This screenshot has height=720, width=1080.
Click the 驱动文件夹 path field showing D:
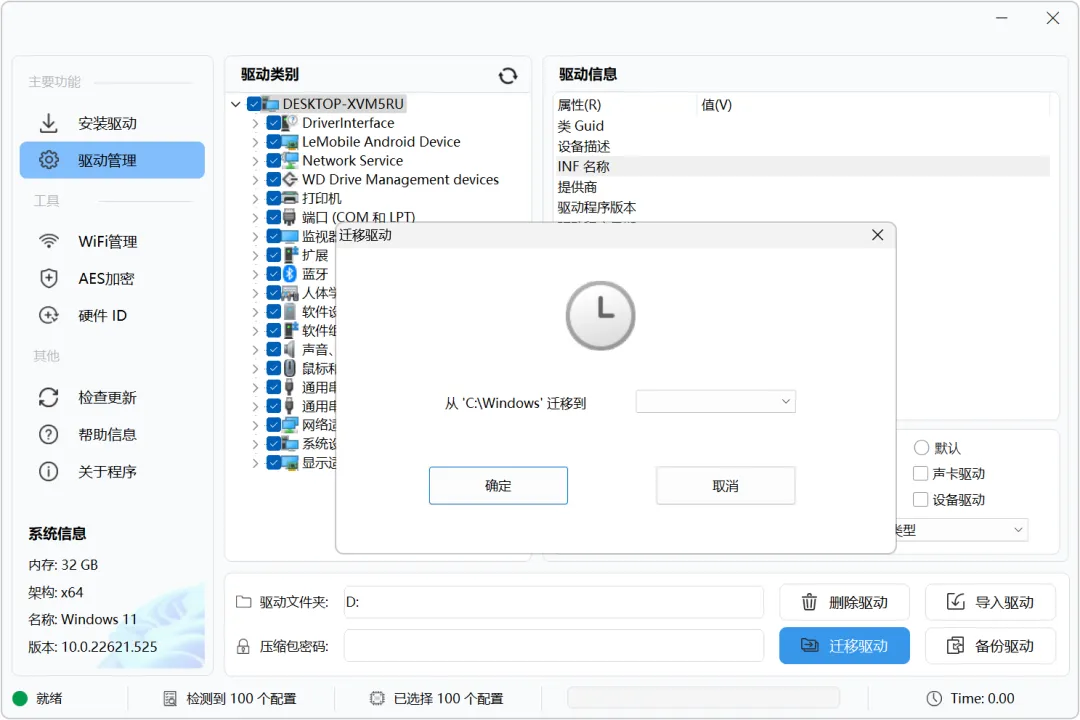pos(553,602)
